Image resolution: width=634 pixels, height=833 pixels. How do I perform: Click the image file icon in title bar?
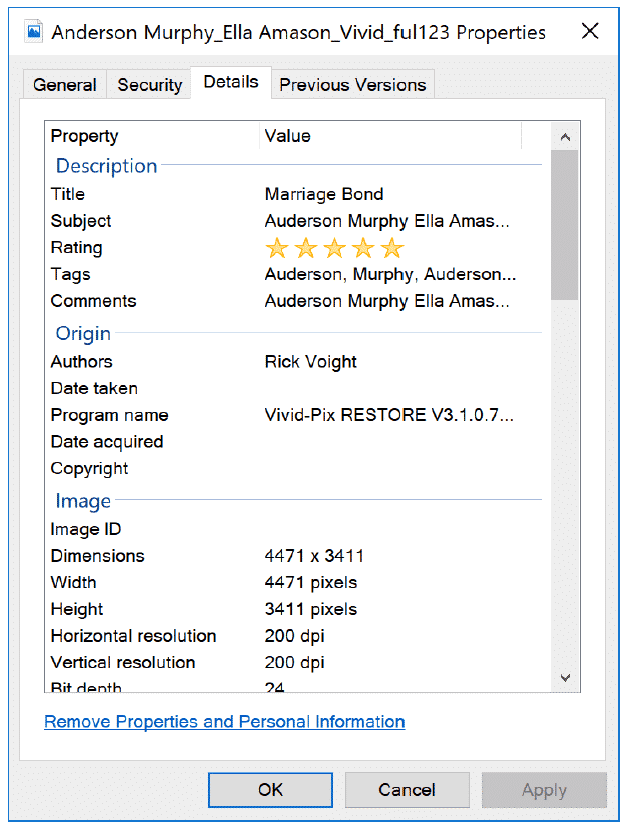(33, 32)
